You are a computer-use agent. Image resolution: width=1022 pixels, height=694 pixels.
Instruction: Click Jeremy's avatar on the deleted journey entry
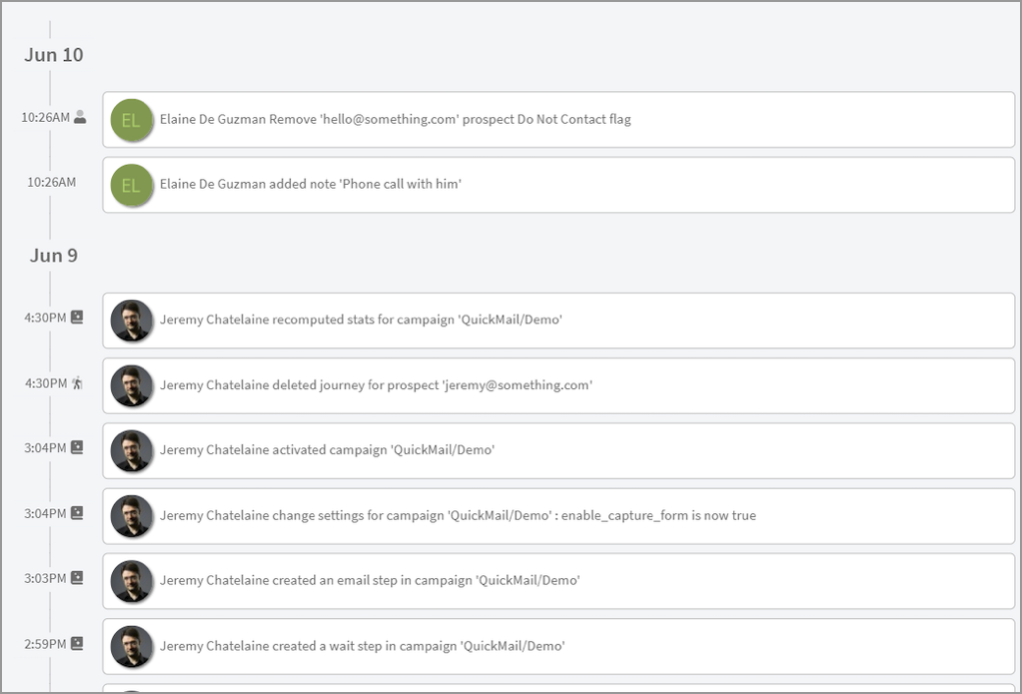pos(132,385)
